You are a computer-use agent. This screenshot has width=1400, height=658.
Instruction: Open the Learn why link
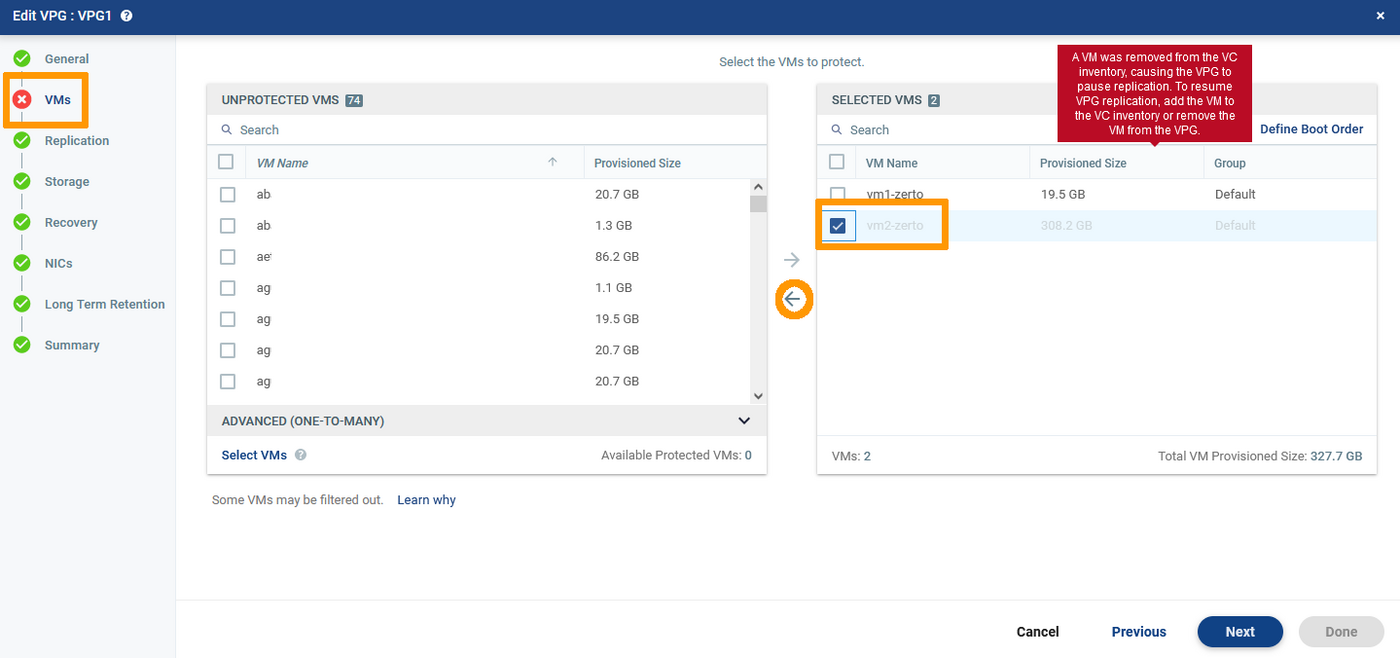[x=426, y=500]
